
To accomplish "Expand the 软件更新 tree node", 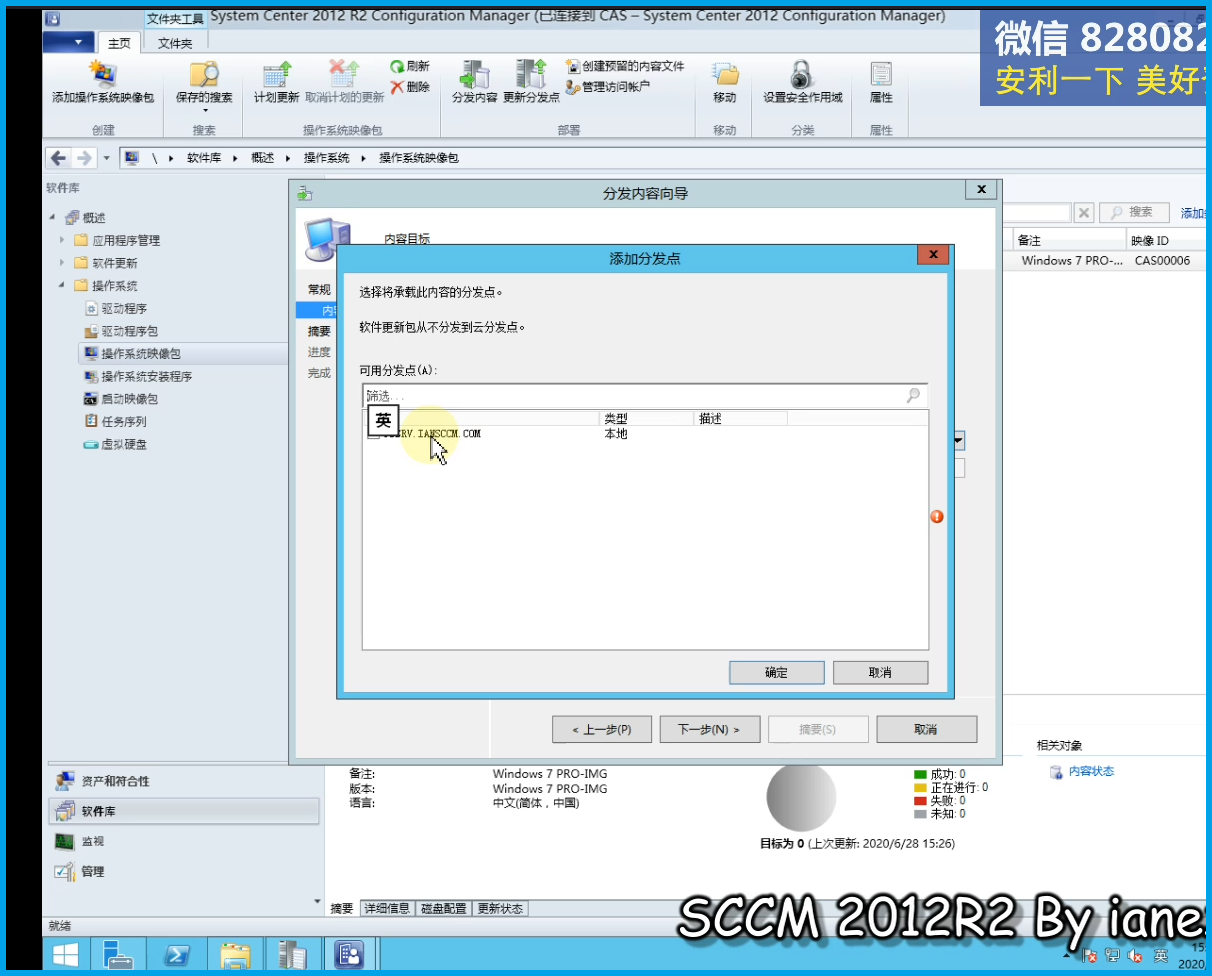I will (62, 263).
